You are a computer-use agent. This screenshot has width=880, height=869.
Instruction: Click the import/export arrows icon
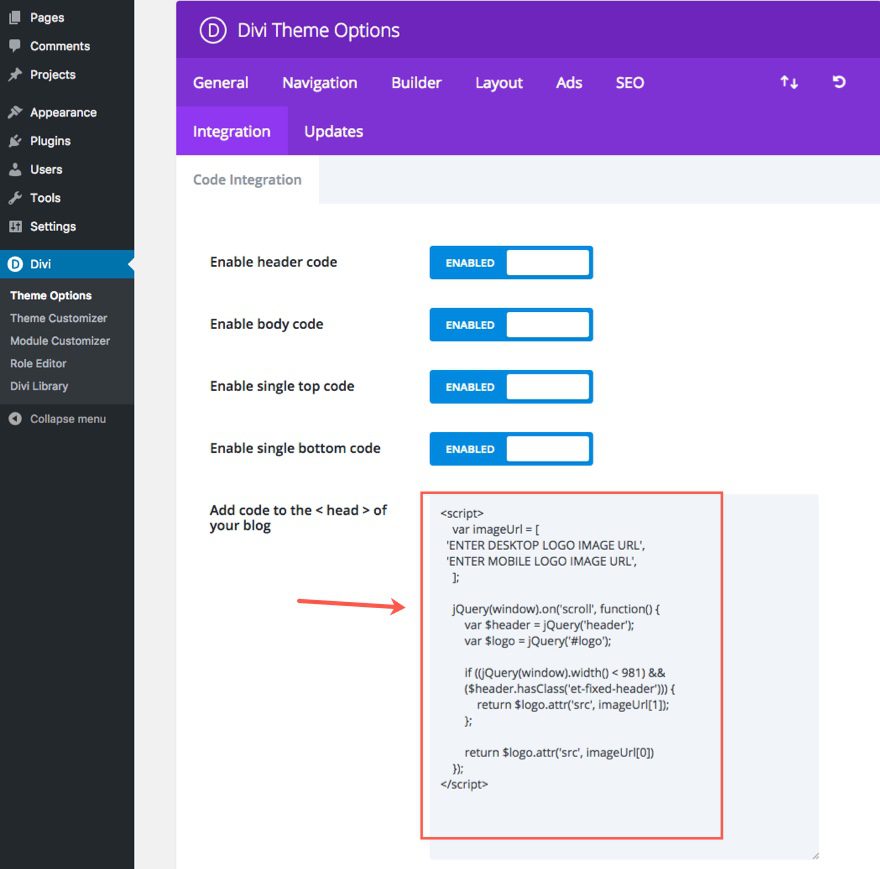(789, 83)
